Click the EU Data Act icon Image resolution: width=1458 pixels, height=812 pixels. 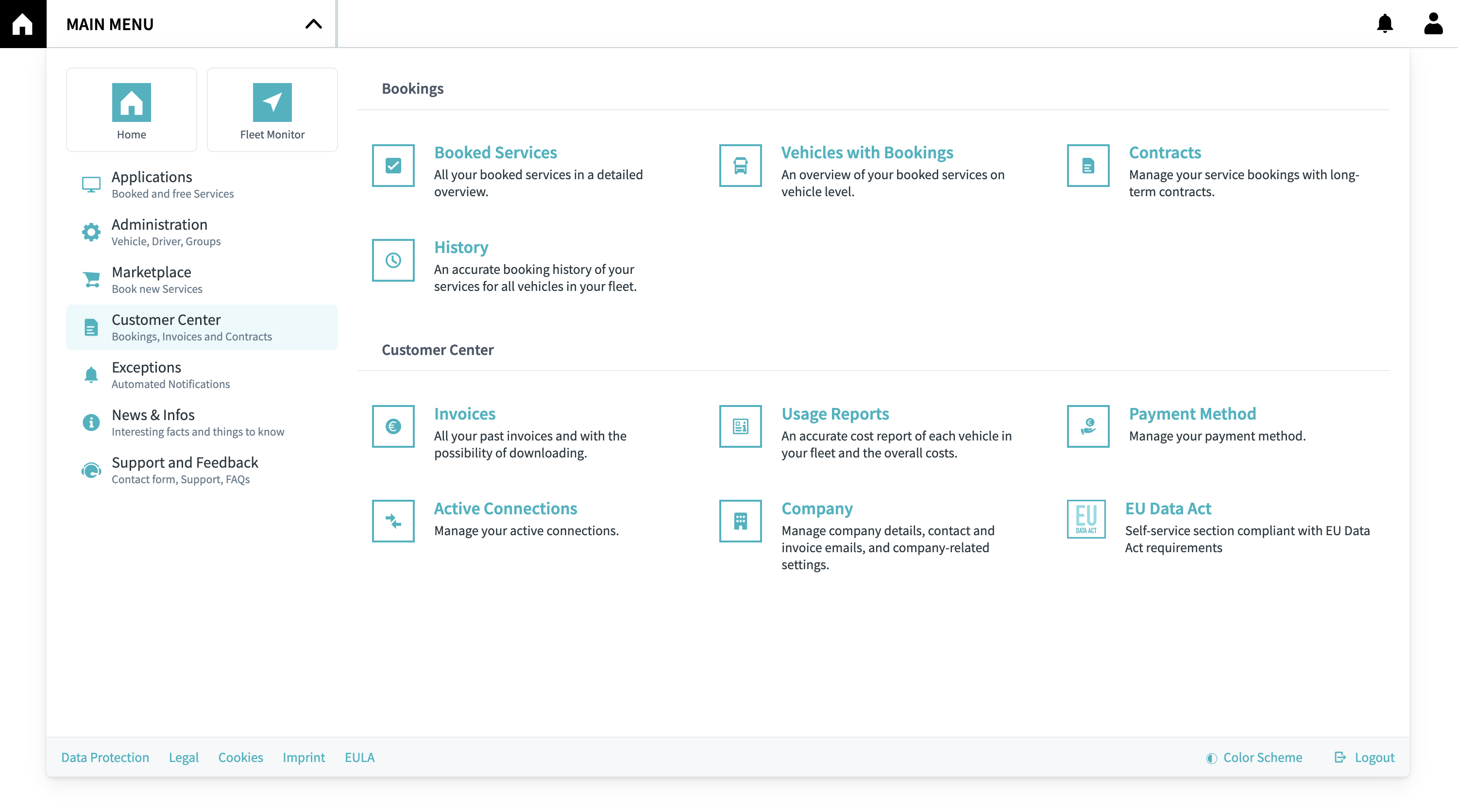point(1085,520)
